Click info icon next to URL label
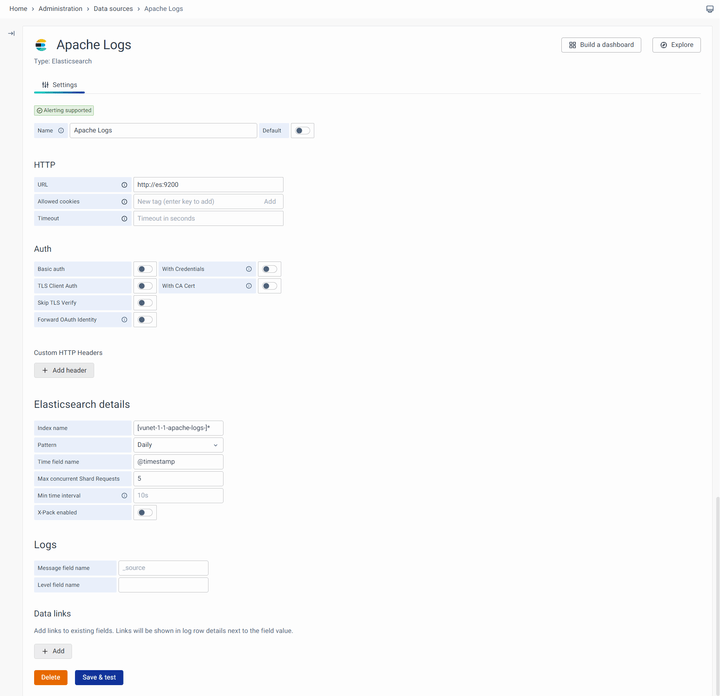720x696 pixels. tap(124, 185)
